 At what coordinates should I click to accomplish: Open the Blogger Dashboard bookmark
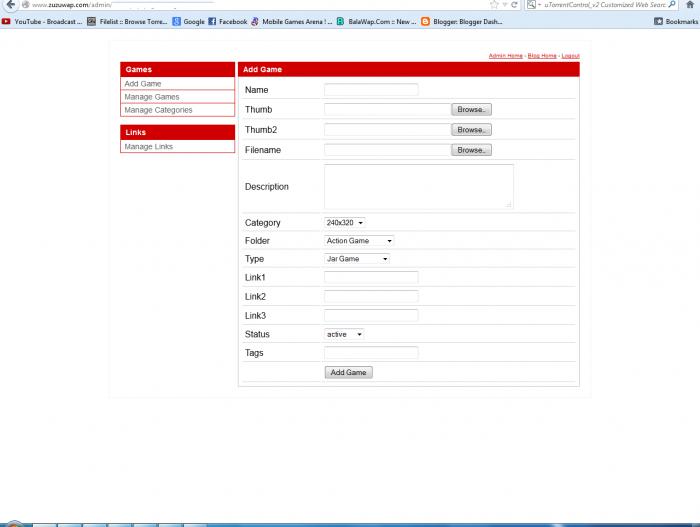[462, 21]
